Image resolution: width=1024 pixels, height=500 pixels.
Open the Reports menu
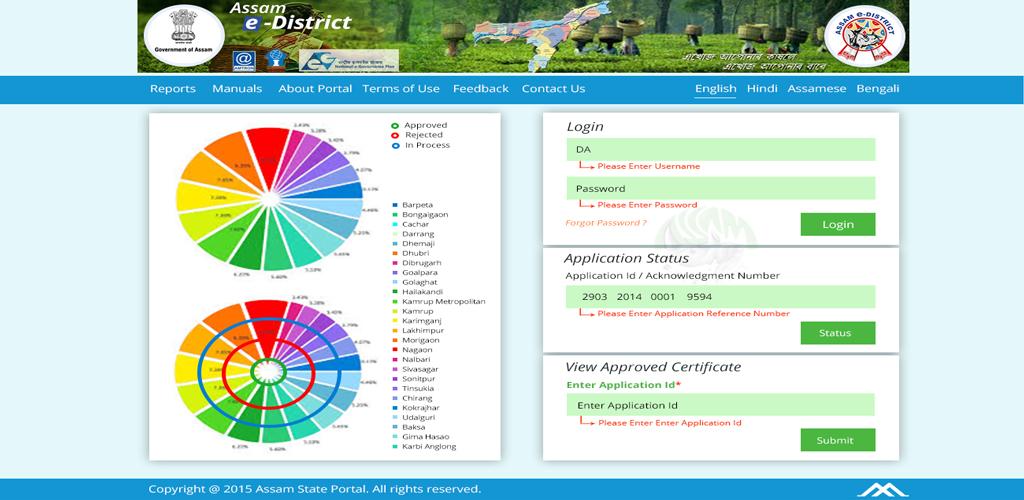click(x=172, y=89)
